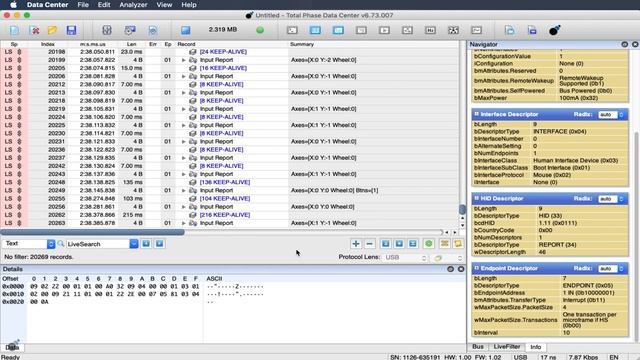Click the play-arrow window icon in toolbar
This screenshot has height=360, width=640.
pyautogui.click(x=384, y=30)
